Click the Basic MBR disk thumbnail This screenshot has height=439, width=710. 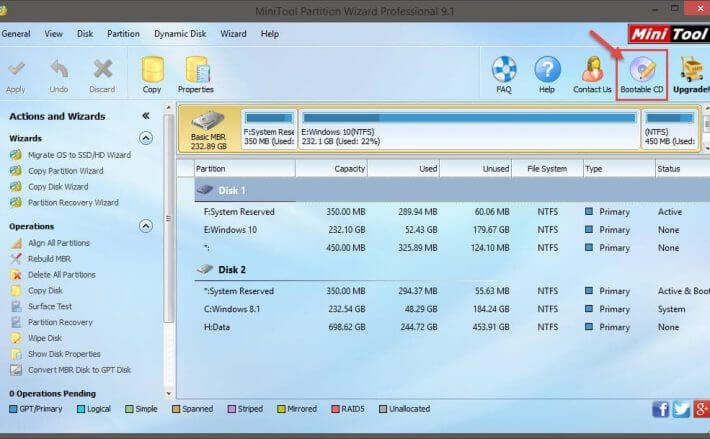209,130
